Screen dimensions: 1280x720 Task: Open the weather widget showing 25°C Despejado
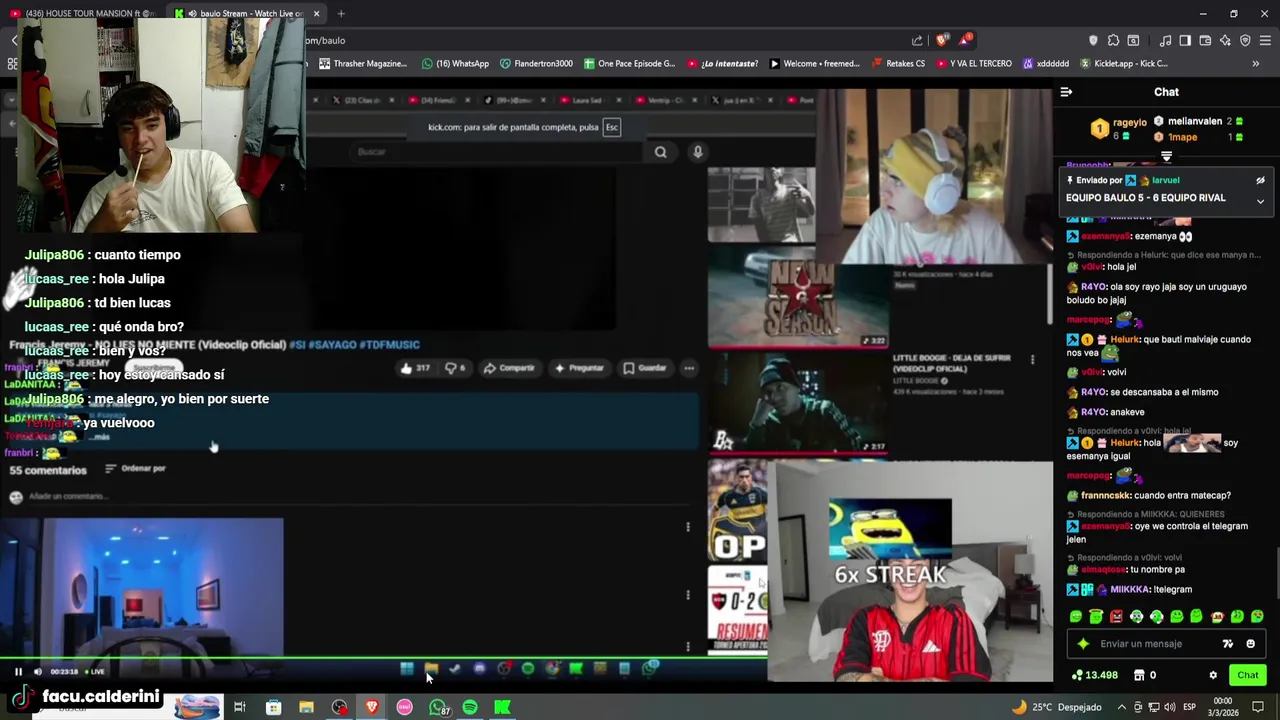point(1057,707)
